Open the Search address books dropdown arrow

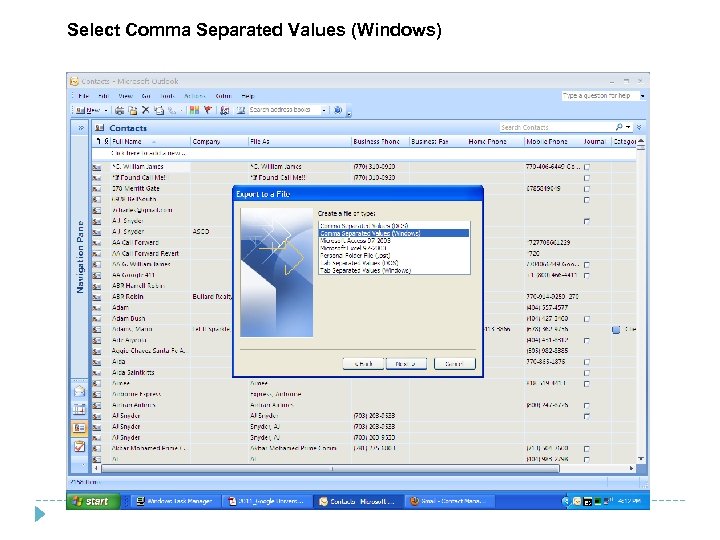pyautogui.click(x=324, y=110)
